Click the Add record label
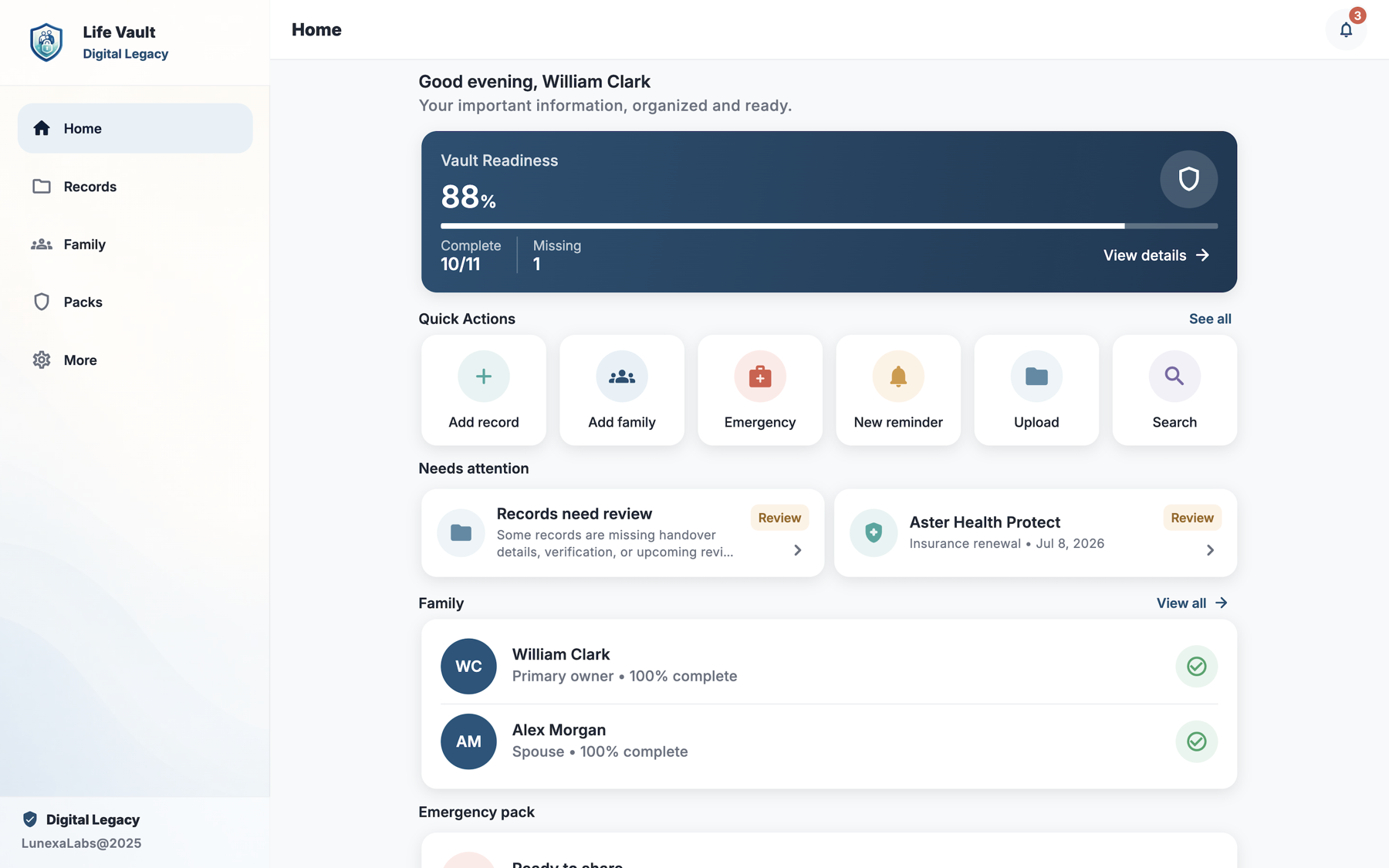The width and height of the screenshot is (1389, 868). 484,422
